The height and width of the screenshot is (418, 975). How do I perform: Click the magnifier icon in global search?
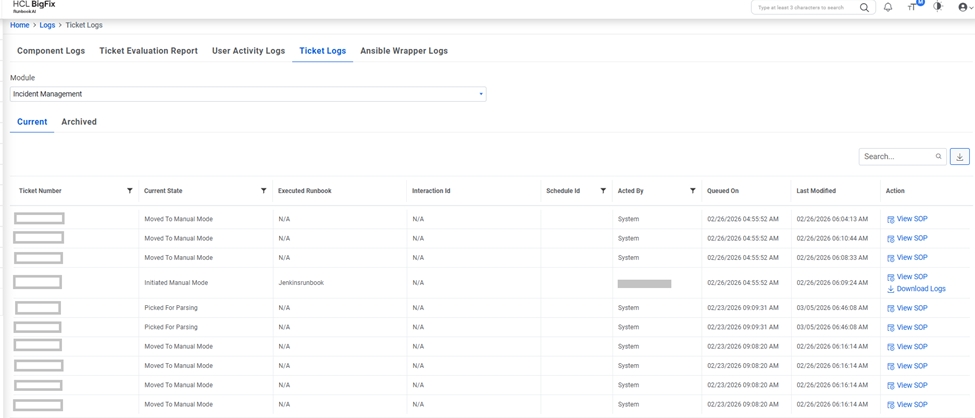(x=865, y=8)
